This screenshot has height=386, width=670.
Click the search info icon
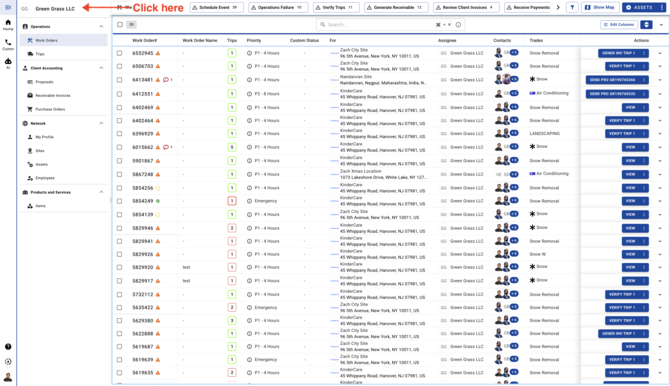click(458, 25)
